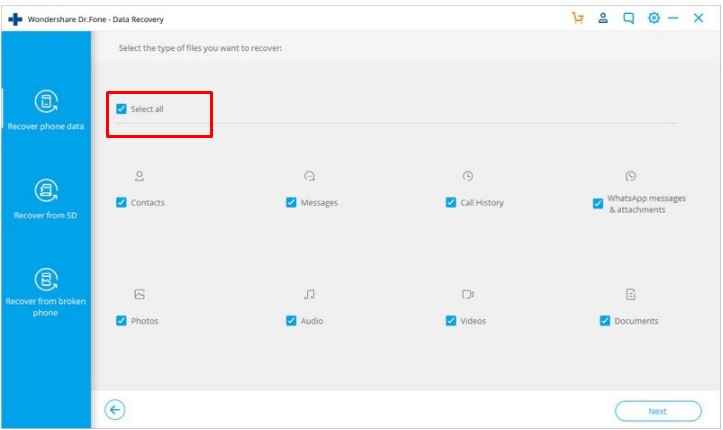
Task: Click the Photos picture icon
Action: pos(139,294)
